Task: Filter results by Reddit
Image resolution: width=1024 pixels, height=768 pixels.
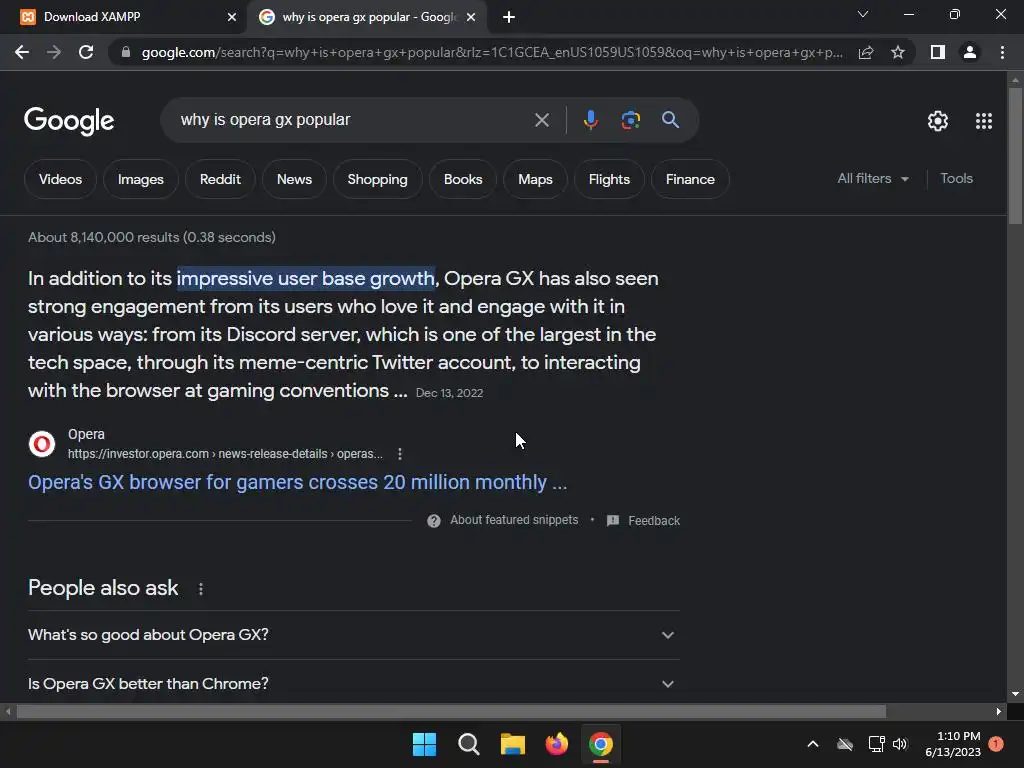Action: [x=220, y=179]
